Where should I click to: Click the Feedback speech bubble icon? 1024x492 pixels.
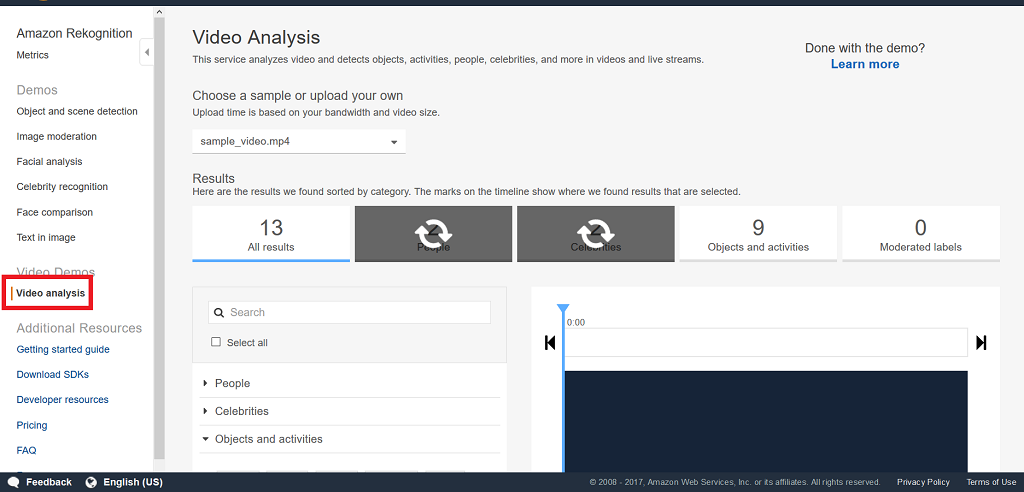coord(13,482)
